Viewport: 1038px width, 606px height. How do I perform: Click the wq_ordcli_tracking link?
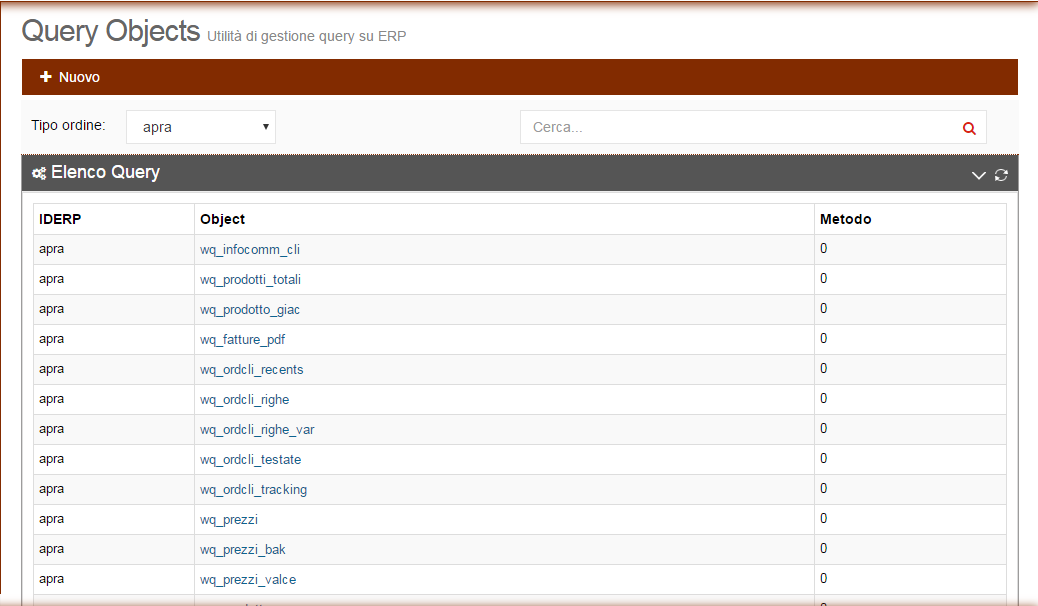click(x=253, y=489)
